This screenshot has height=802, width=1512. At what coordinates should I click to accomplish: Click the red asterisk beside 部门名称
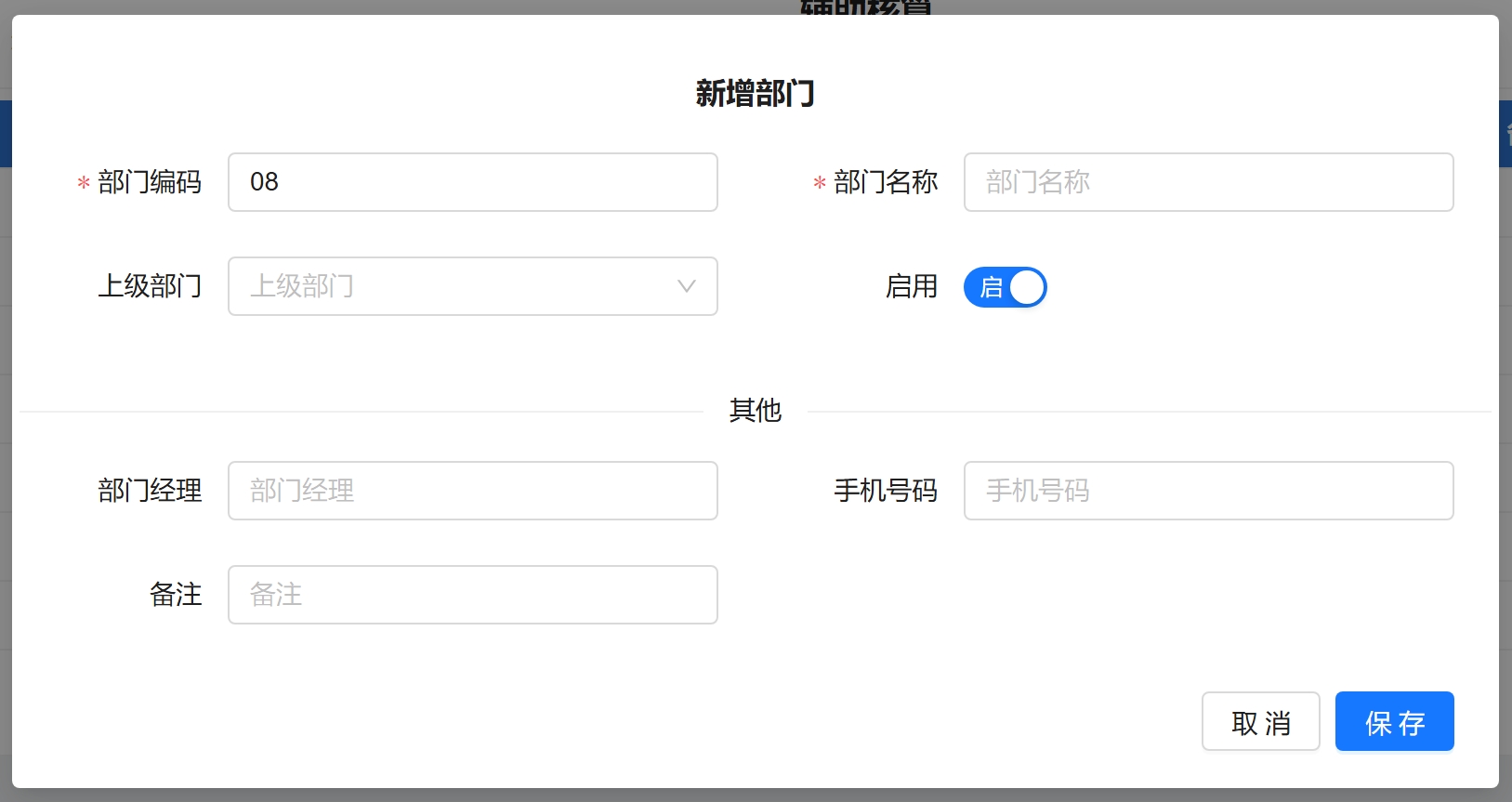(819, 184)
